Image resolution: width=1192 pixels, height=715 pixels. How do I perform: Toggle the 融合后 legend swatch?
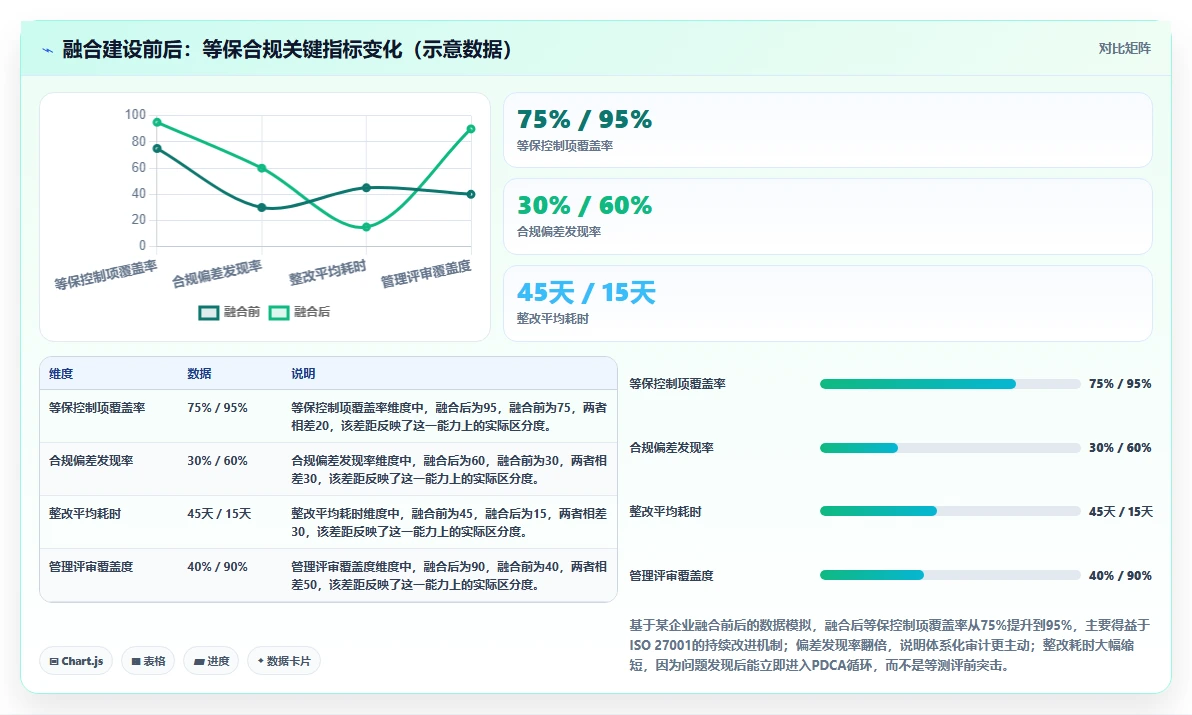279,312
